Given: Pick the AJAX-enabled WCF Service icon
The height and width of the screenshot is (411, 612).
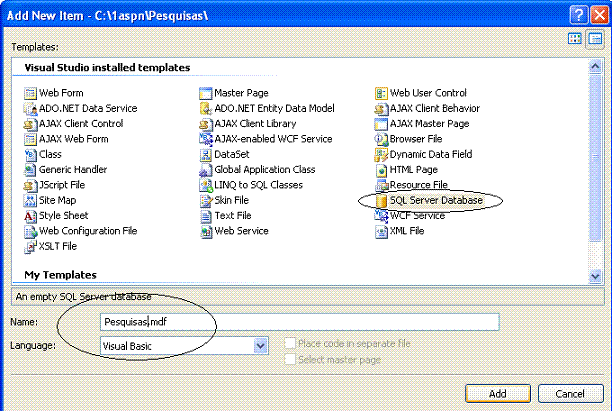Looking at the screenshot, I should point(206,139).
